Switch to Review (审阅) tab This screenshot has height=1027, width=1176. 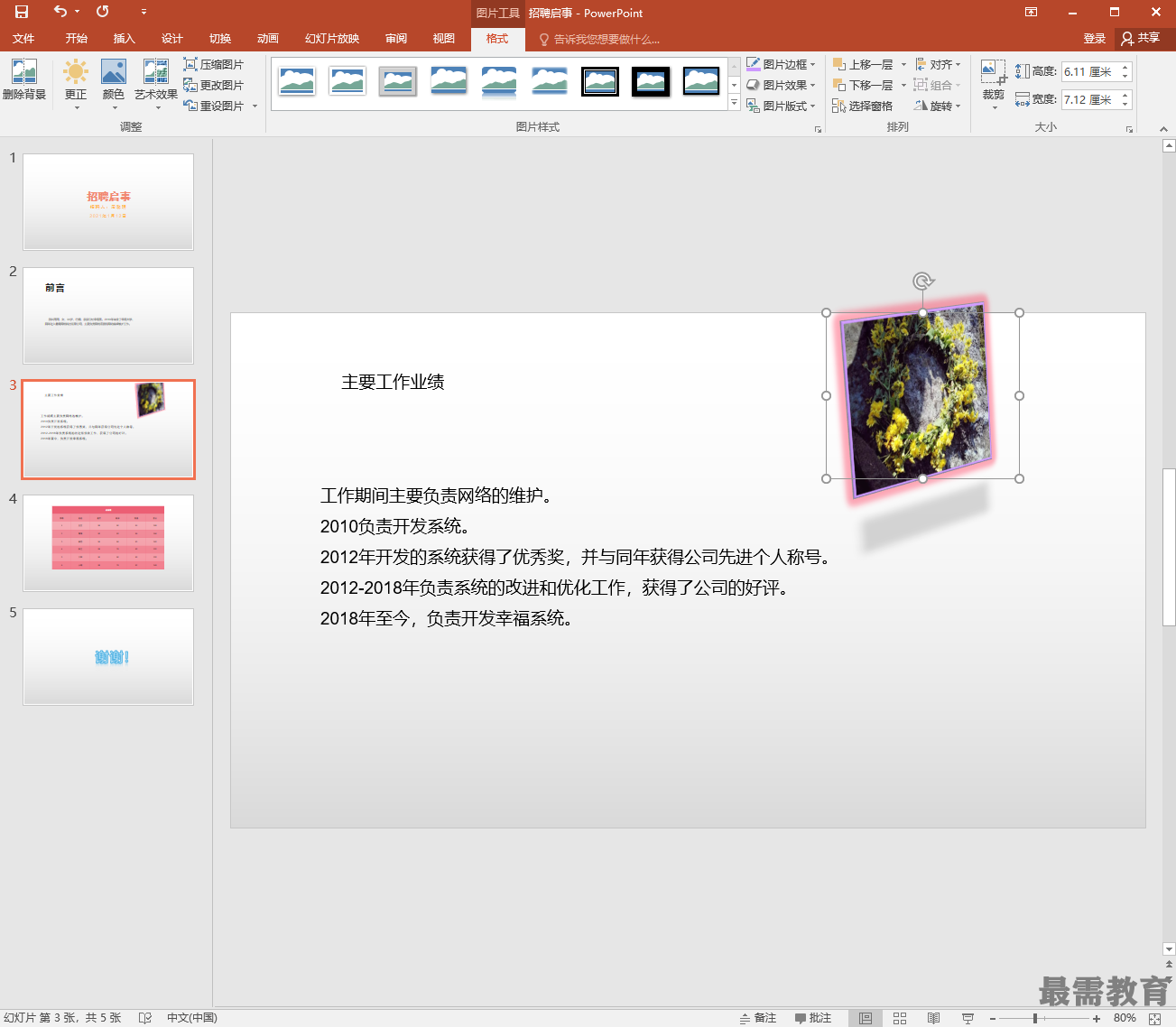click(396, 39)
